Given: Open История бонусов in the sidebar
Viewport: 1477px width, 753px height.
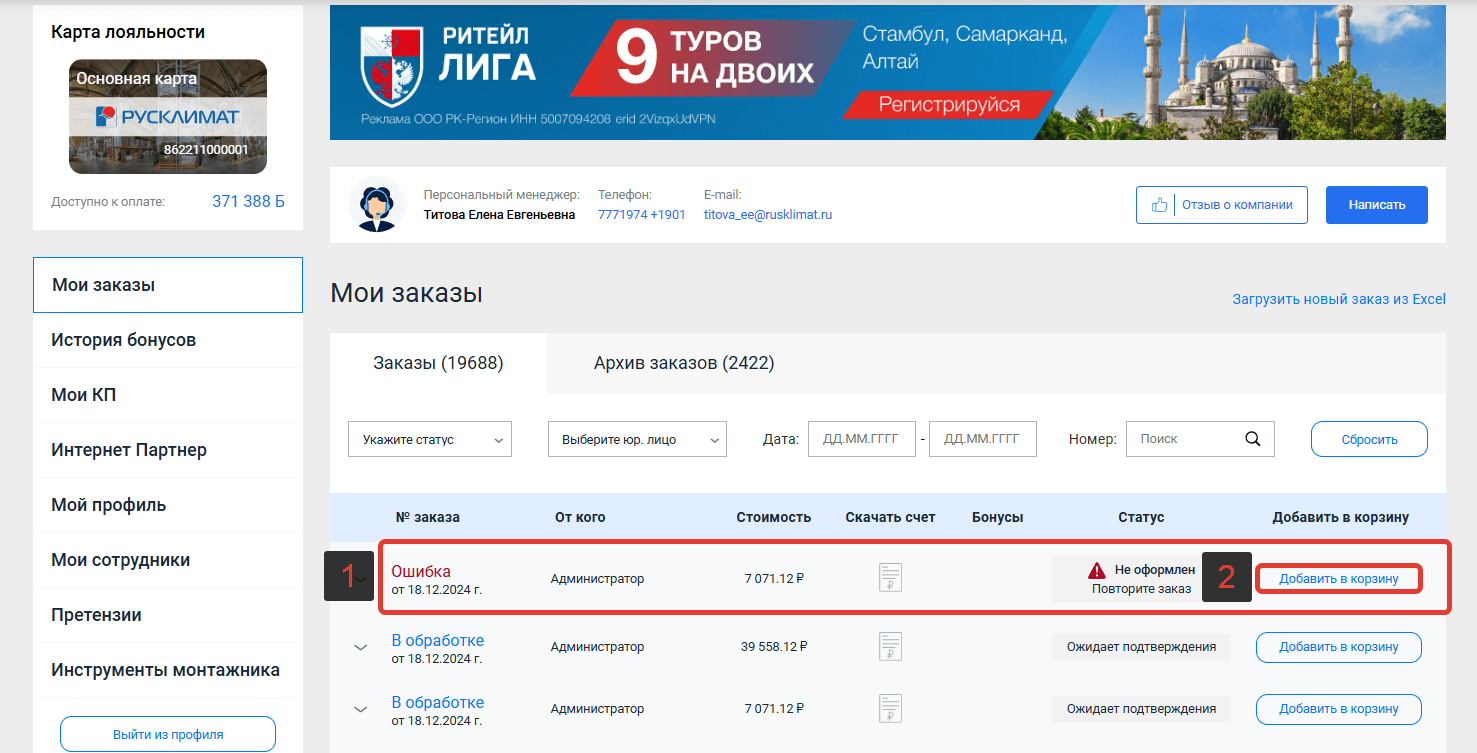Looking at the screenshot, I should coord(168,340).
